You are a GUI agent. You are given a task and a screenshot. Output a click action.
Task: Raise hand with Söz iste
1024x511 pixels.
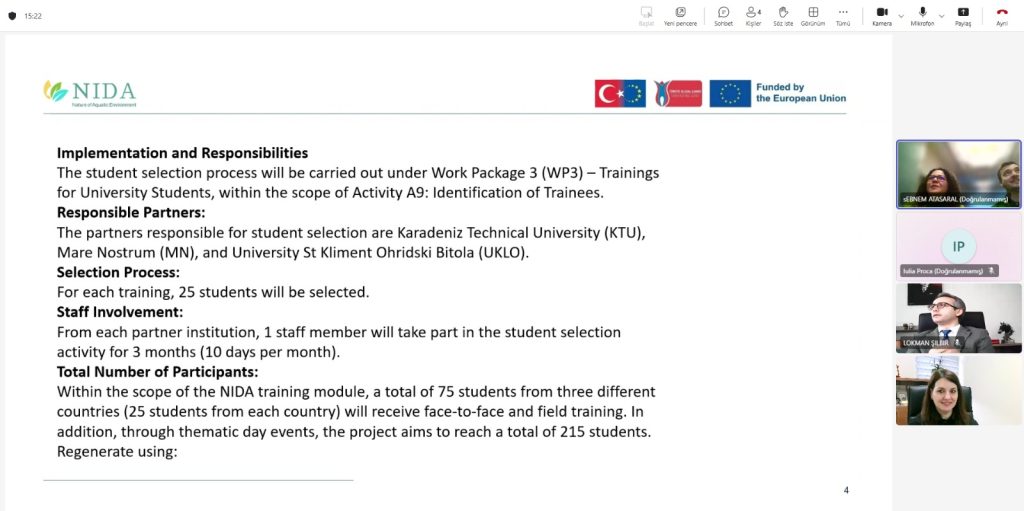coord(783,15)
